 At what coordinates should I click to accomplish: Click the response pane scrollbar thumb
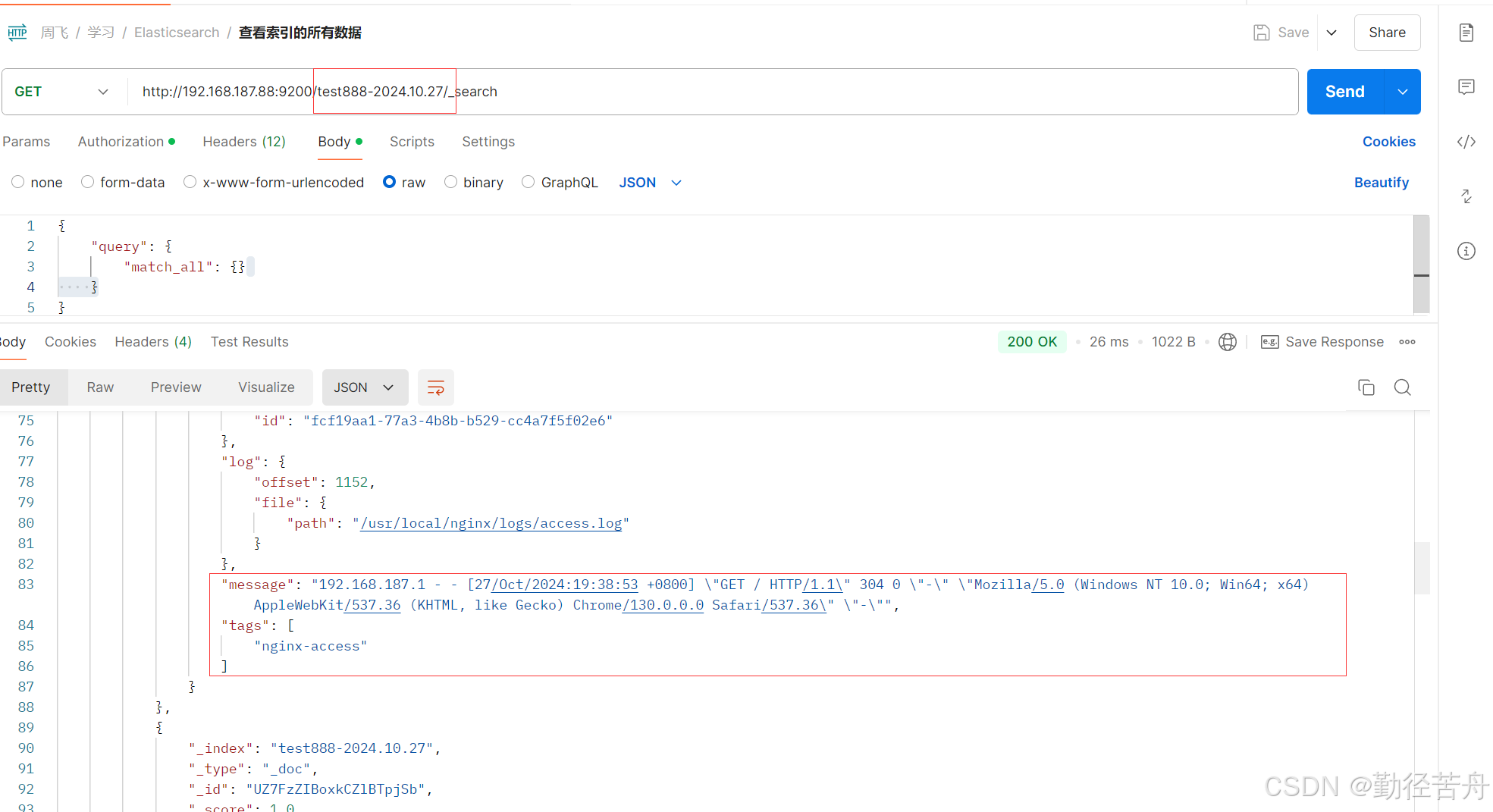1422,568
